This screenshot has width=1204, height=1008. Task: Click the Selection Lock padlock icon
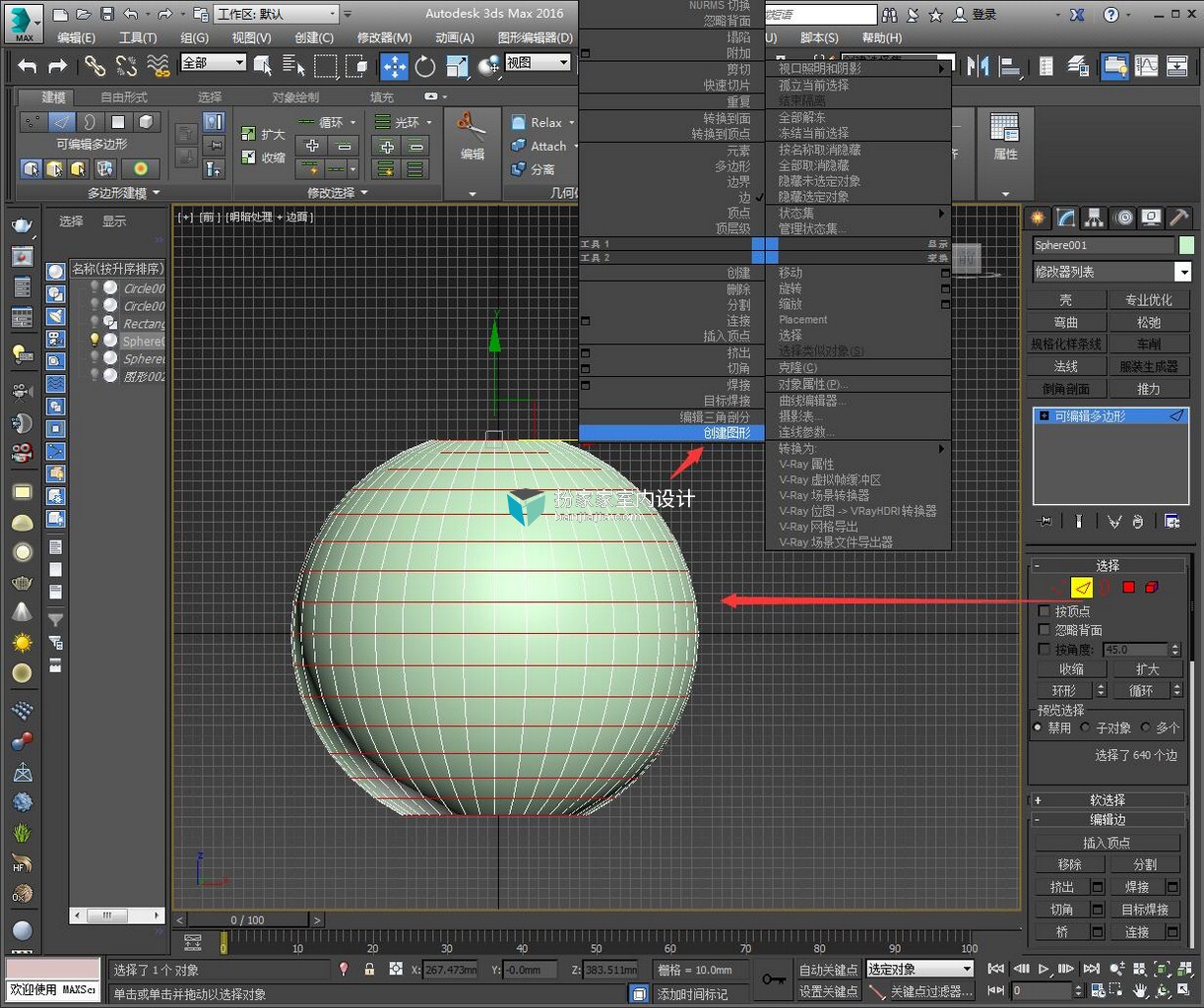point(369,970)
